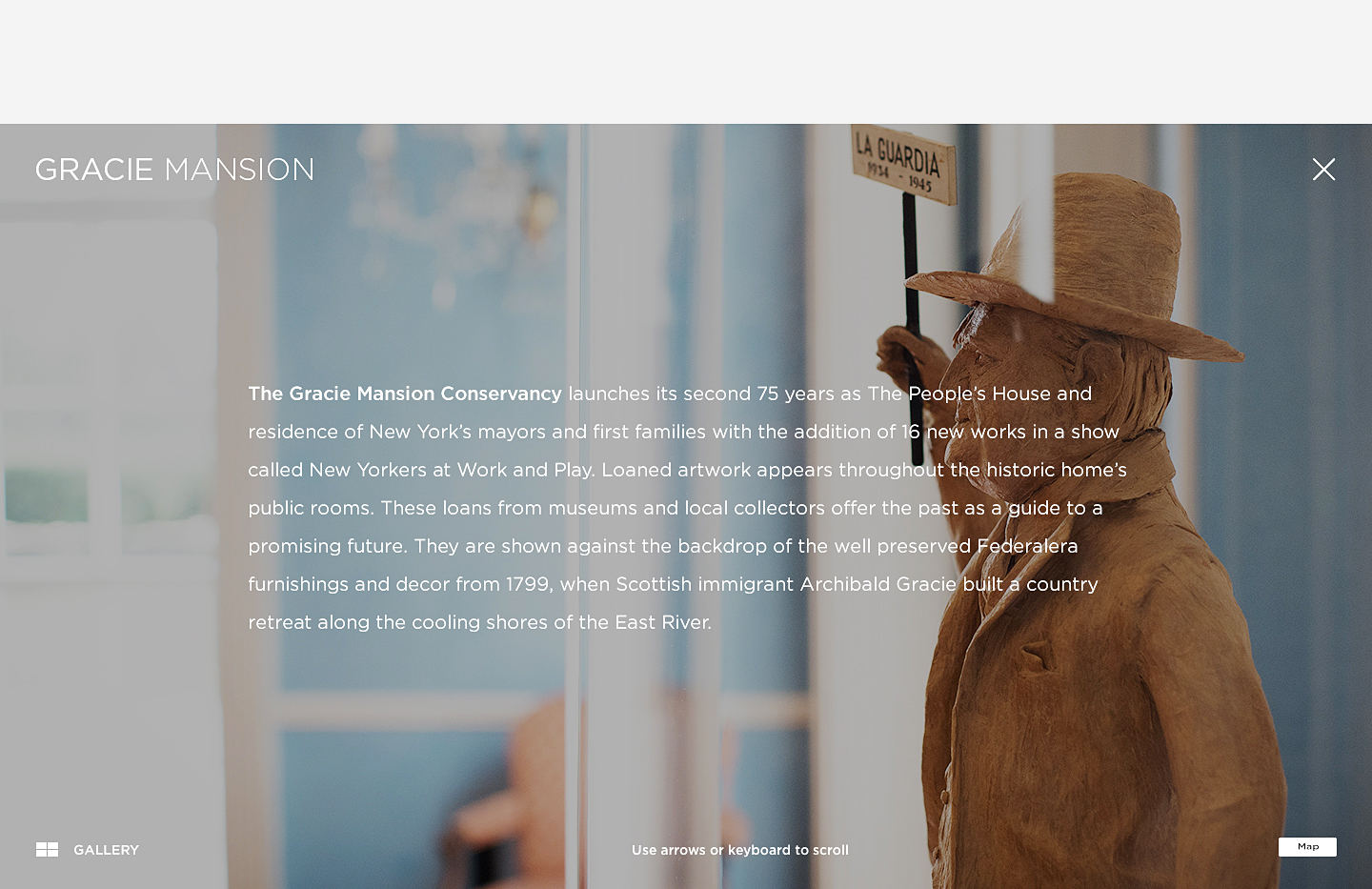Click bold 'The Gracie Mansion Conservancy' text
Image resolution: width=1372 pixels, height=889 pixels.
pos(405,394)
